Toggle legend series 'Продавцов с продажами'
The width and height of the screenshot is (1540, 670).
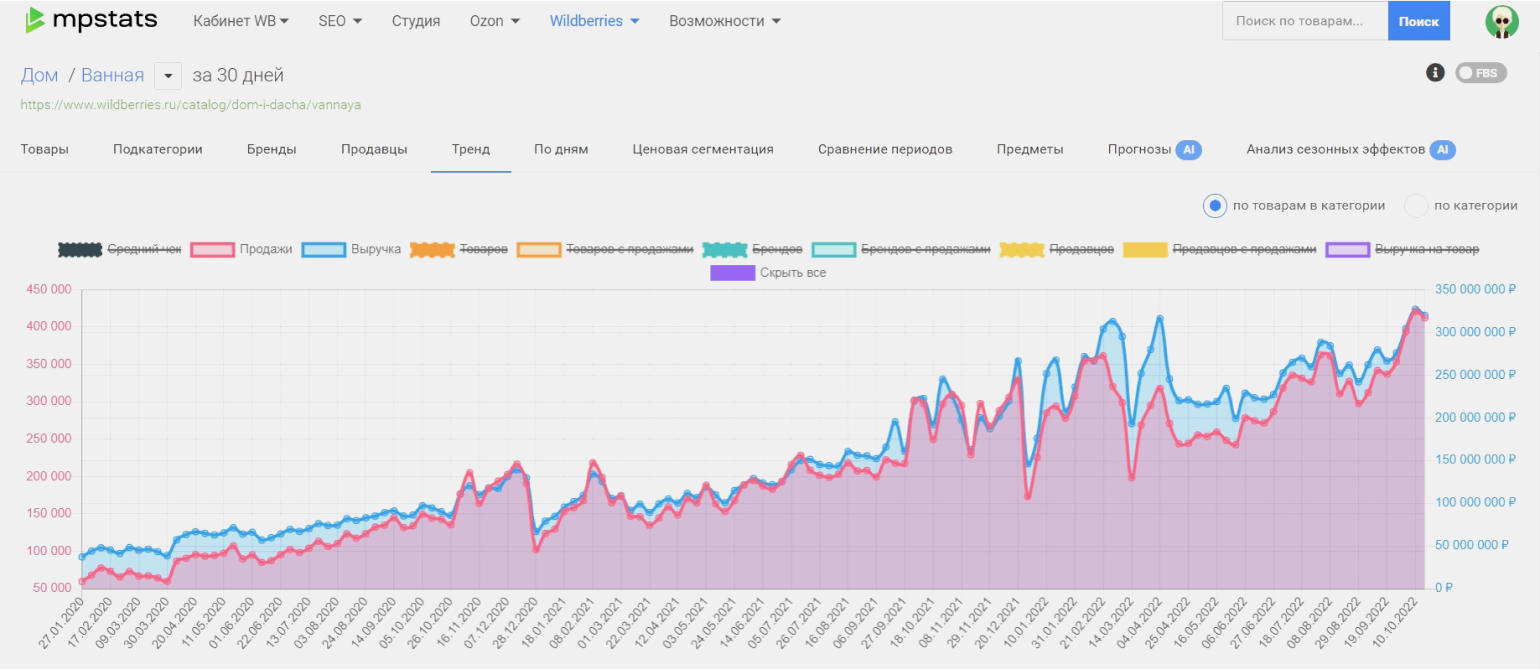click(x=1220, y=249)
